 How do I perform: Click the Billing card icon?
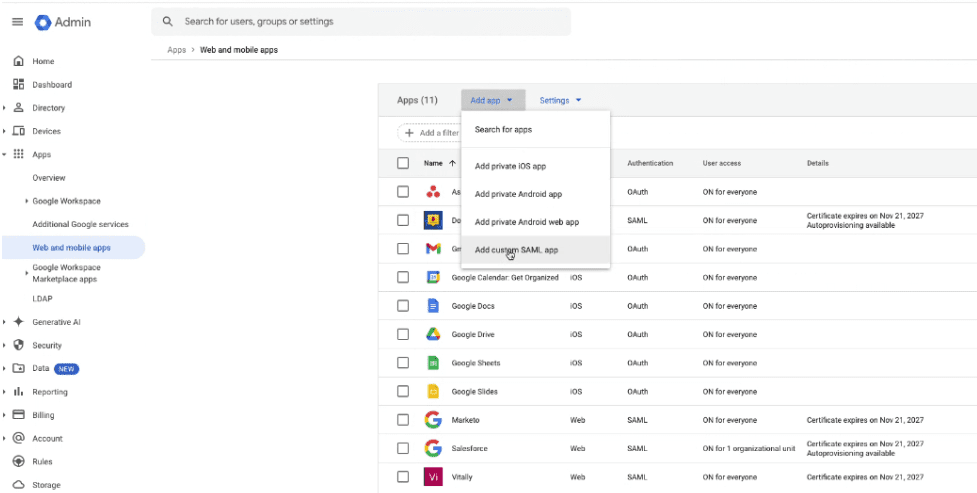pyautogui.click(x=19, y=414)
